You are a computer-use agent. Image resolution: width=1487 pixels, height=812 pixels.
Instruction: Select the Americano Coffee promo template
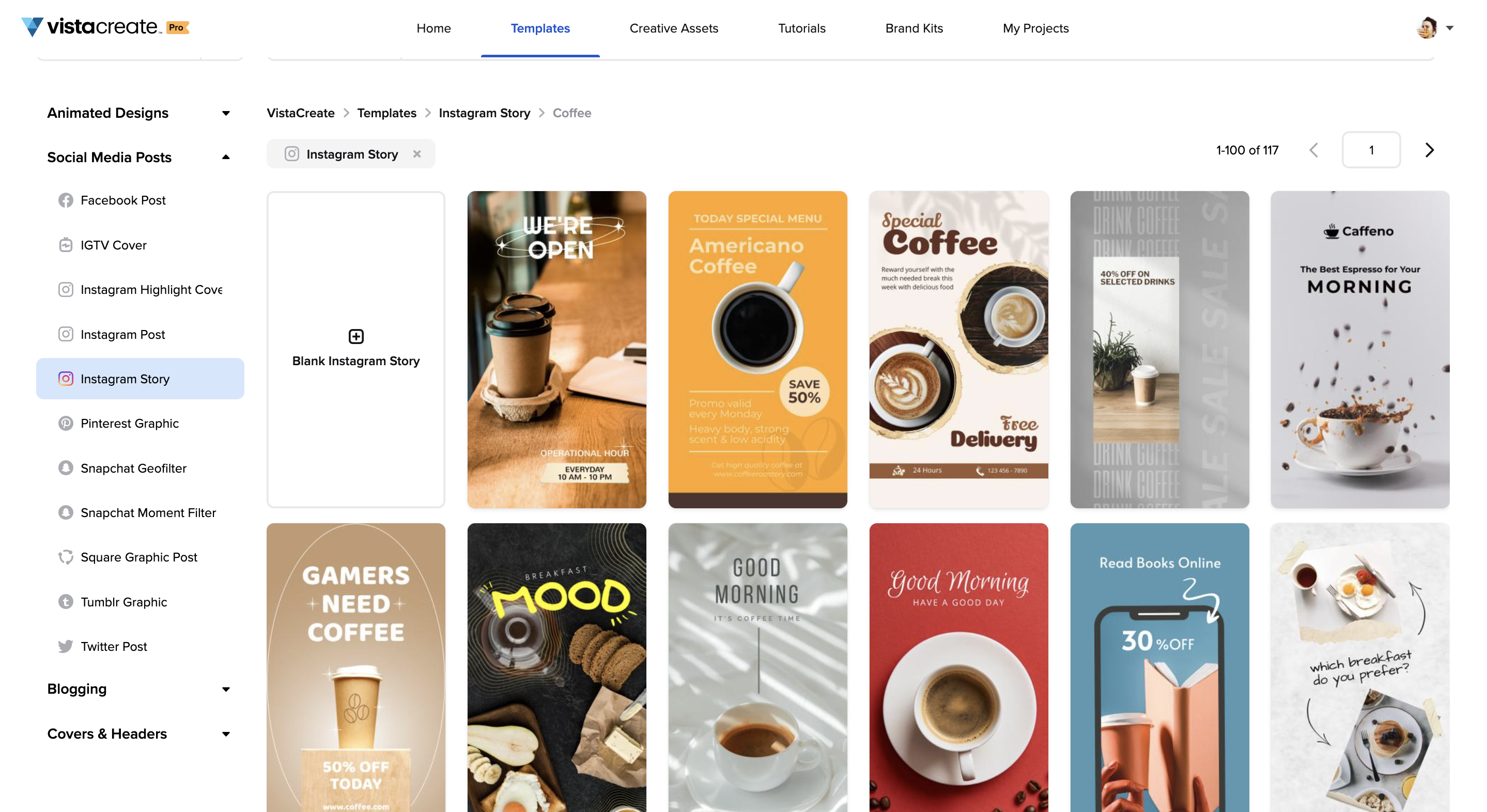click(757, 349)
